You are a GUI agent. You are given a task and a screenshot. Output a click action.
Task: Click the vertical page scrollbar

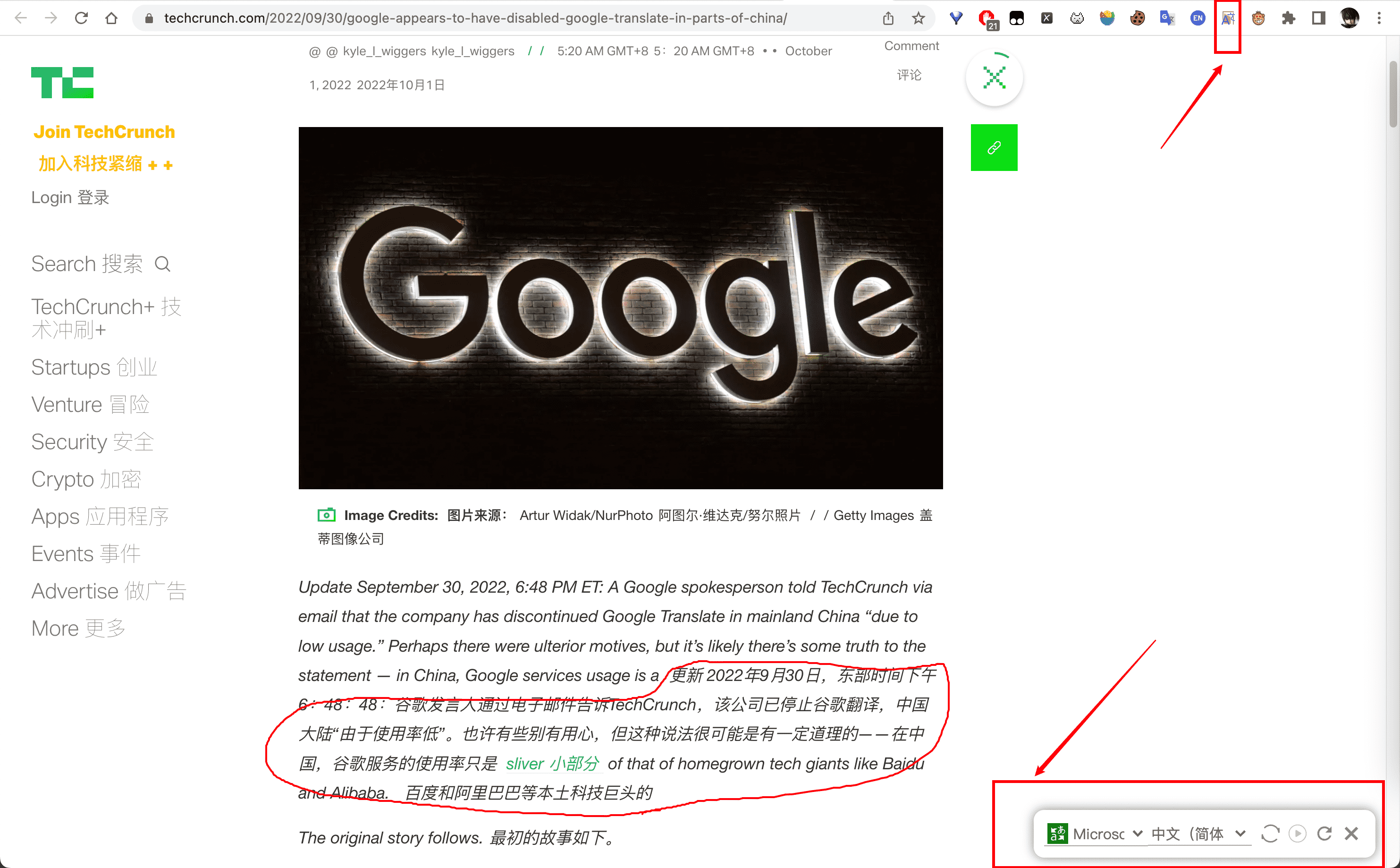[x=1393, y=95]
